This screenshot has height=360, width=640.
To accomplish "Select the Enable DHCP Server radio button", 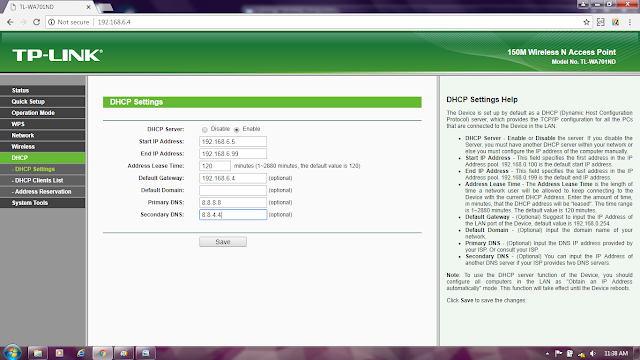I will point(236,130).
